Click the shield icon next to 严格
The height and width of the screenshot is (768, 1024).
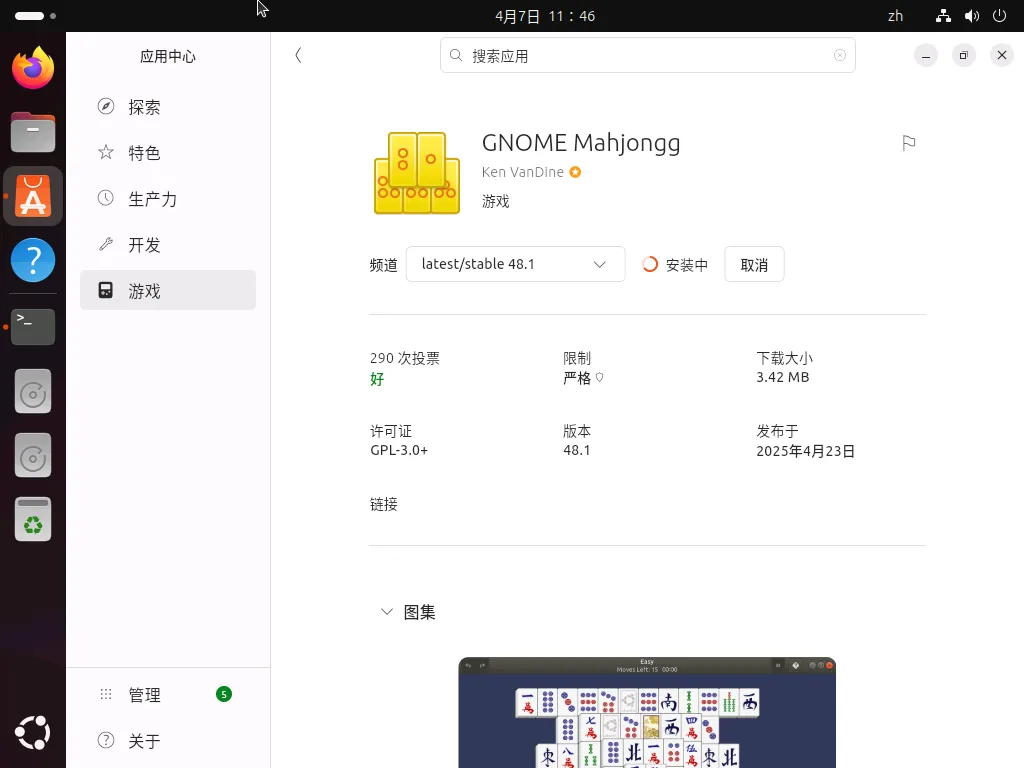pos(600,377)
